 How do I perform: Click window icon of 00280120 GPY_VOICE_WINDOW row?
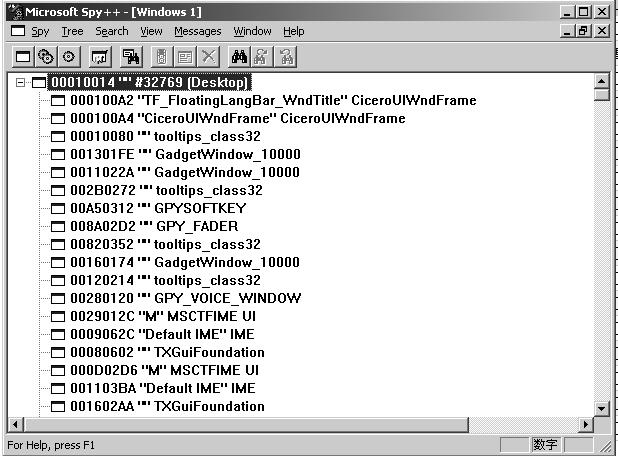tap(58, 299)
